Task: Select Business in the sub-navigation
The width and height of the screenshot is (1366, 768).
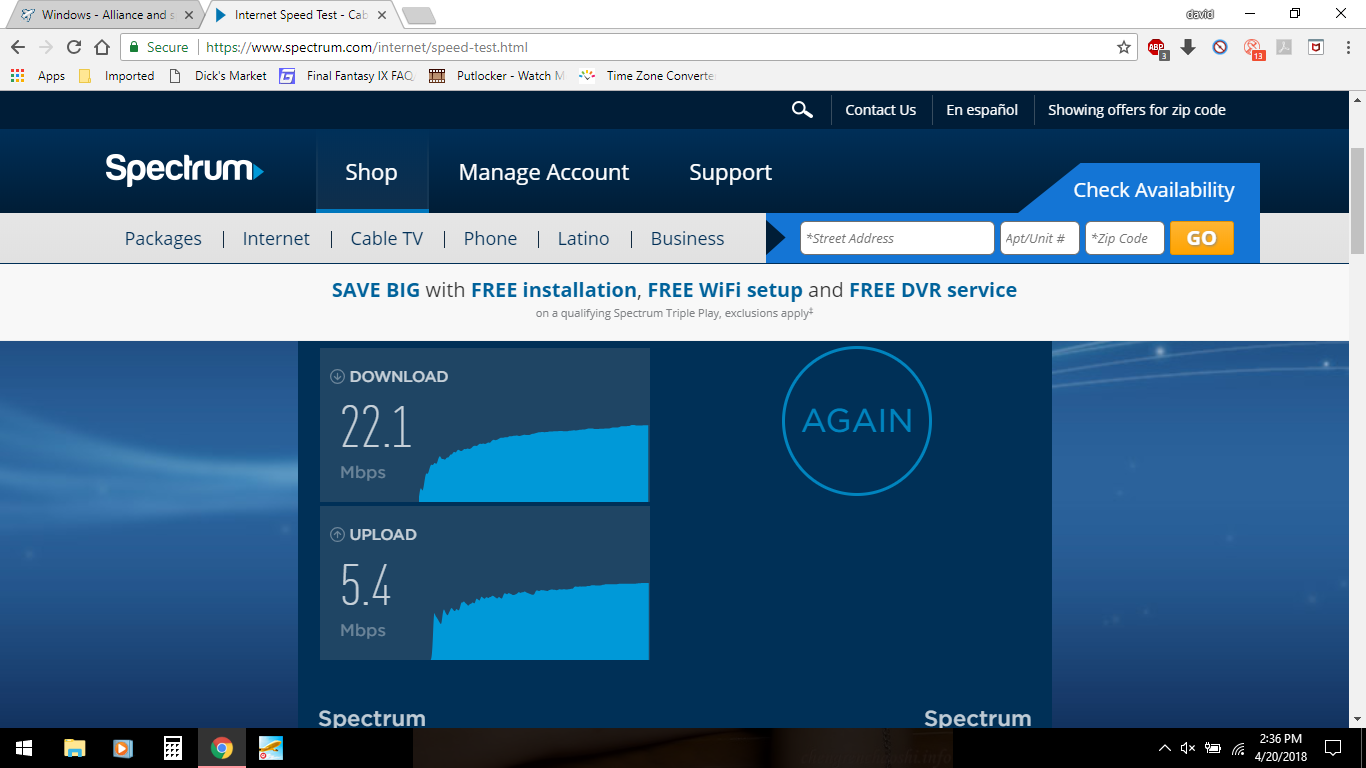Action: tap(687, 238)
